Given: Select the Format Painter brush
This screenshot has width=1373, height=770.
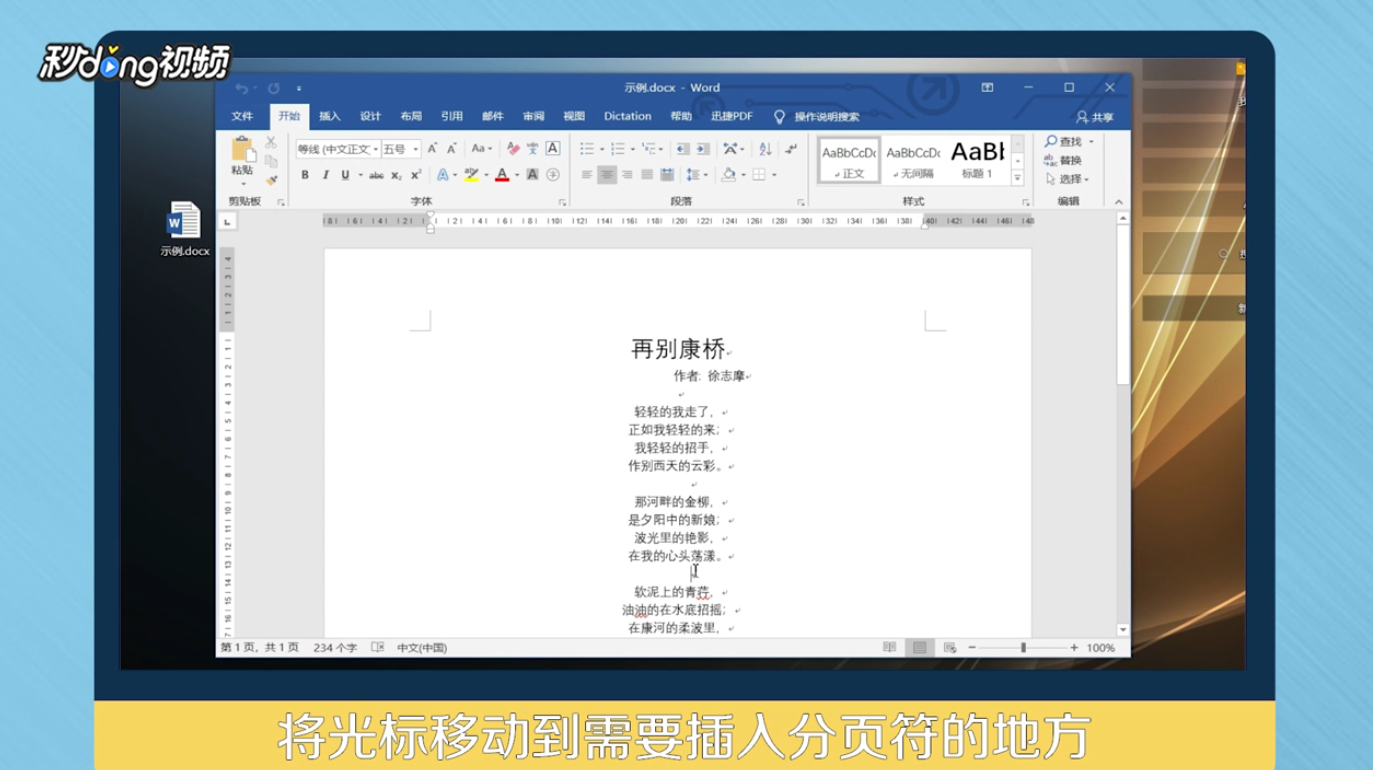Looking at the screenshot, I should pyautogui.click(x=271, y=179).
